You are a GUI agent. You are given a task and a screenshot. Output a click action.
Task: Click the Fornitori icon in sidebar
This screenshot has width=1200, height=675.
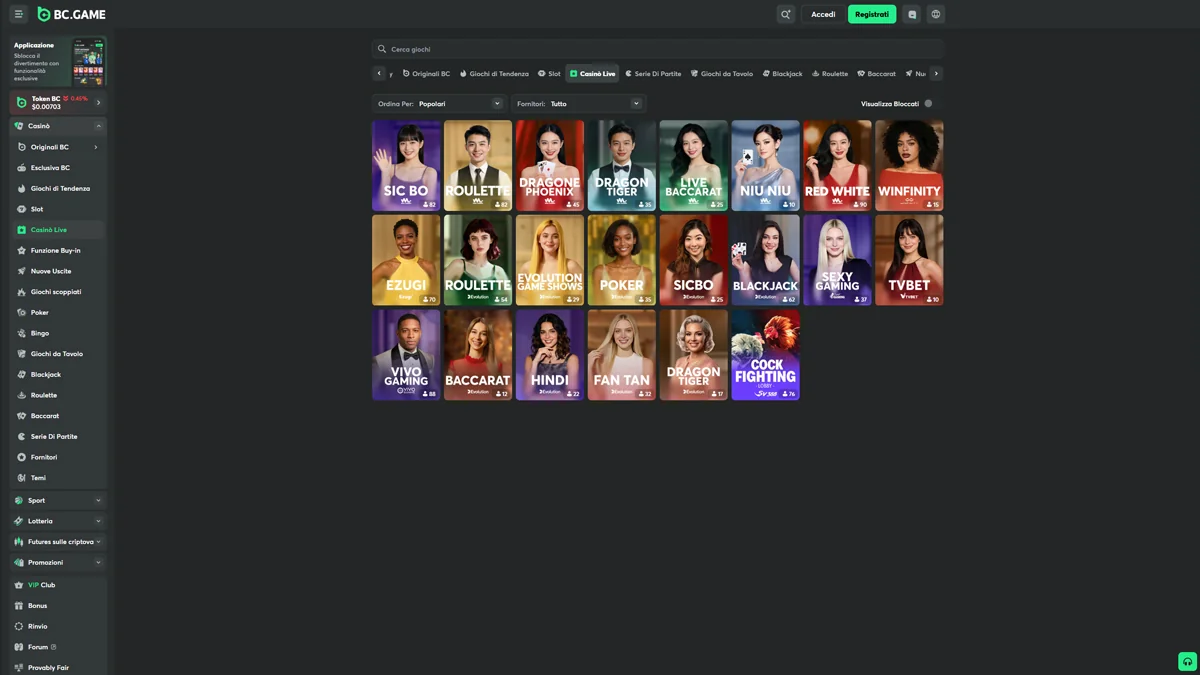tap(22, 457)
